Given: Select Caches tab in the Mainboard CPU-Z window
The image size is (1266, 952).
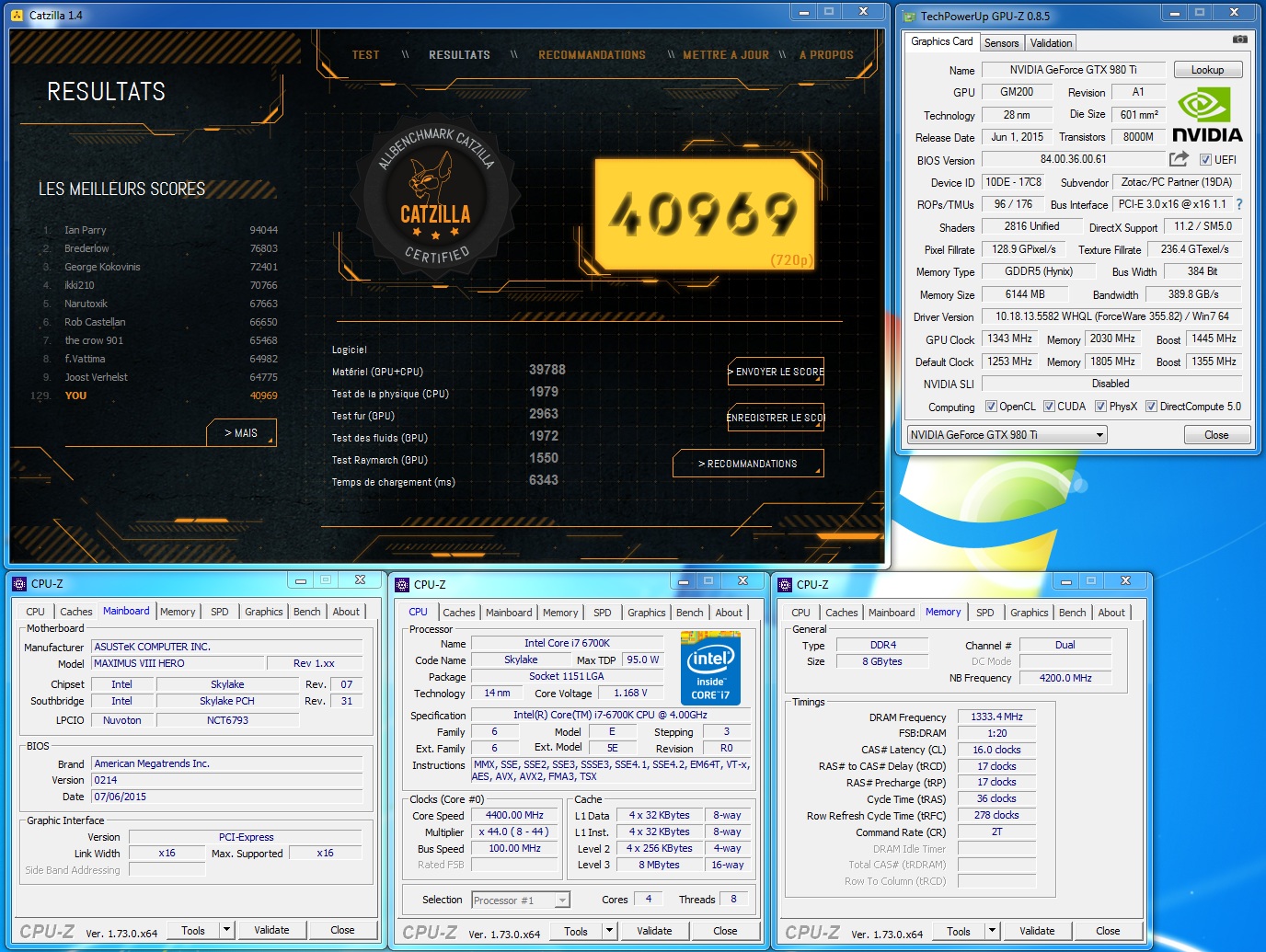Looking at the screenshot, I should [76, 612].
